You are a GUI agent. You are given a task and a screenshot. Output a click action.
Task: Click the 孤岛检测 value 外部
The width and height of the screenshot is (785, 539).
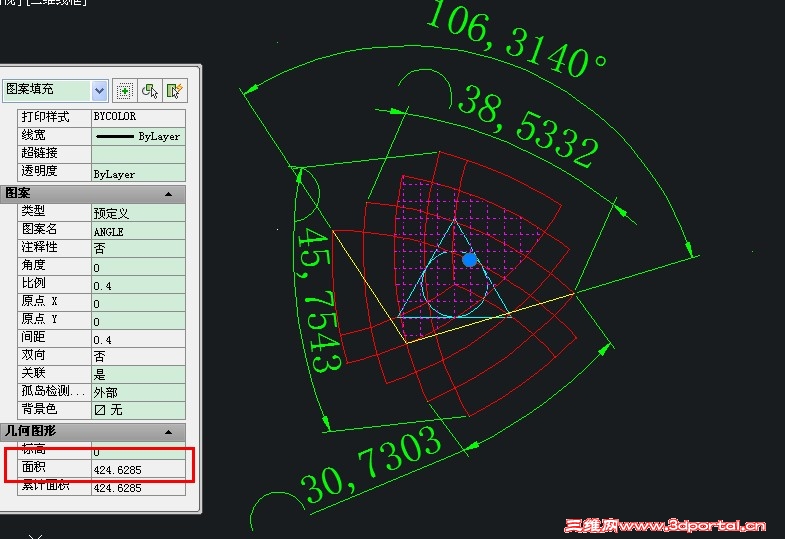(138, 393)
